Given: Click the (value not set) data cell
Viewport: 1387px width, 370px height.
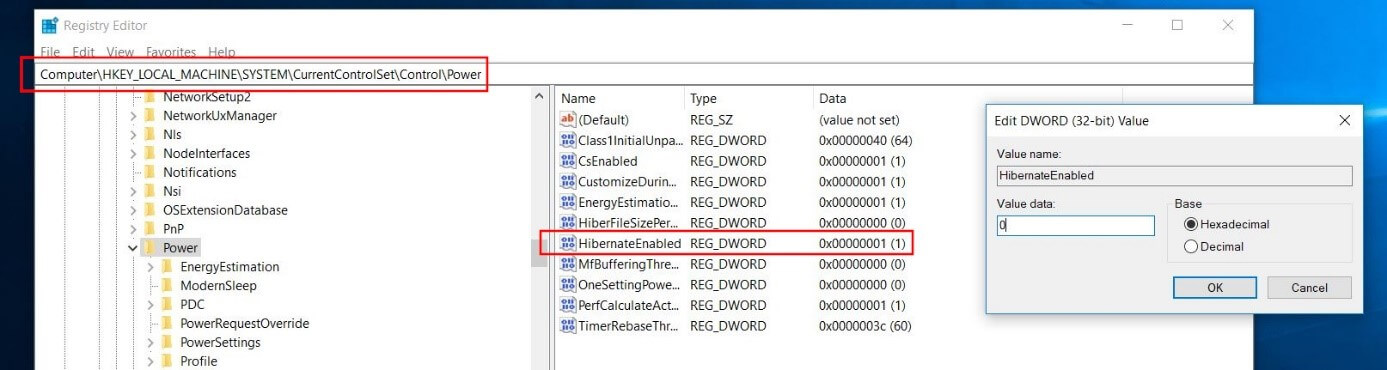Looking at the screenshot, I should pyautogui.click(x=859, y=119).
